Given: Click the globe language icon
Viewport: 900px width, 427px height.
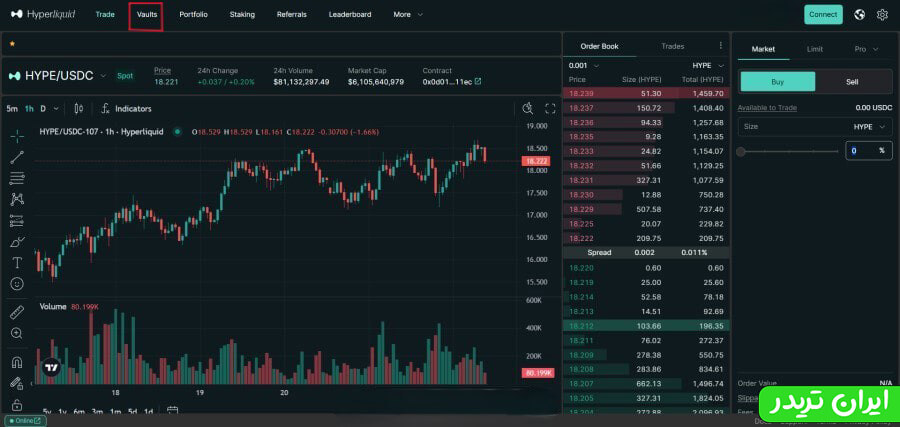Looking at the screenshot, I should tap(859, 15).
